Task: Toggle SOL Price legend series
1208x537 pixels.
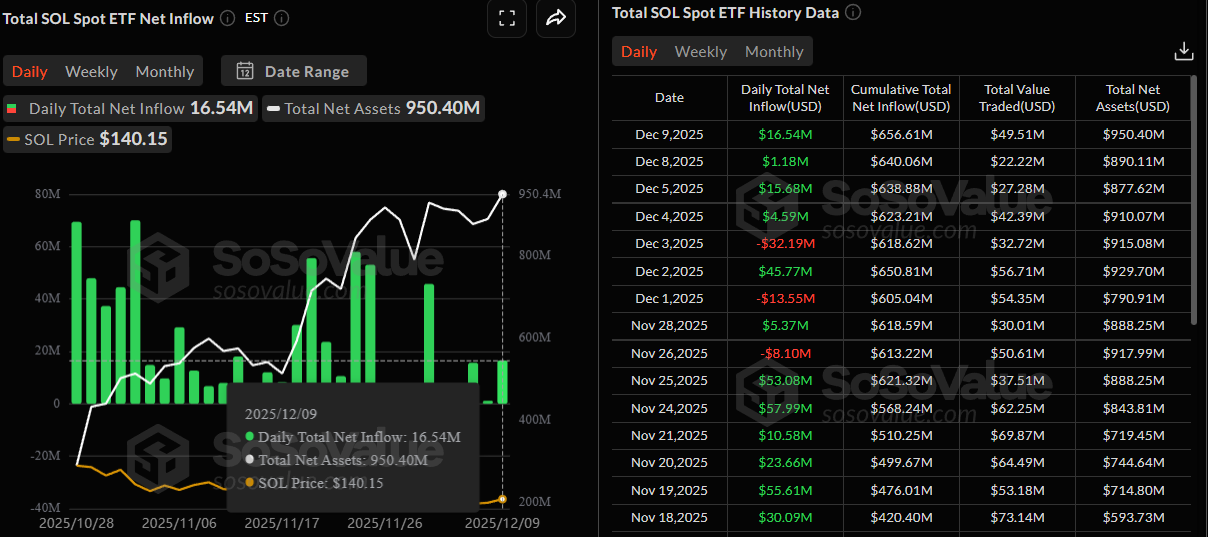Action: point(86,139)
